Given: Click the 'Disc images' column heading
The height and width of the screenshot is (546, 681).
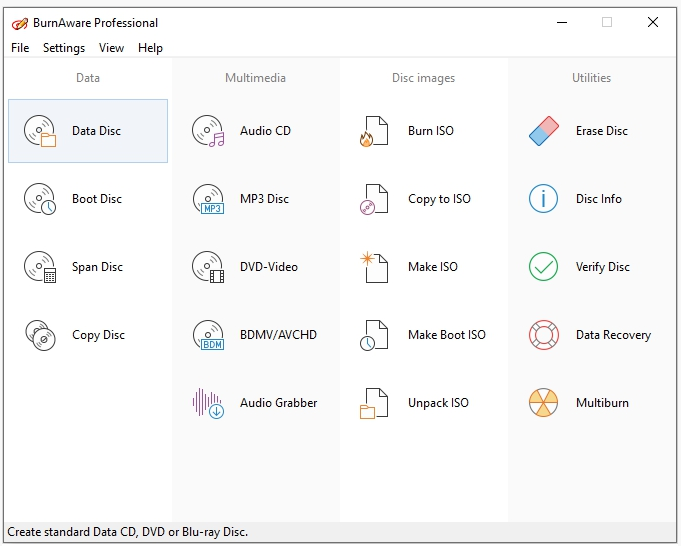Looking at the screenshot, I should (423, 78).
